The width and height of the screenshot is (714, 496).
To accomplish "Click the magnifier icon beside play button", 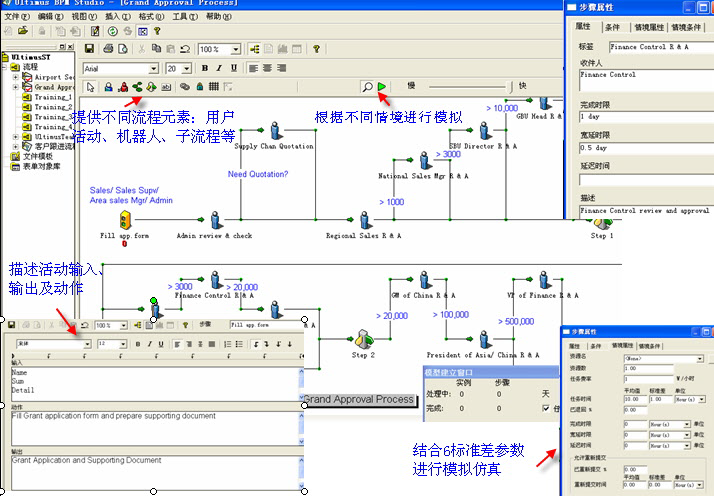I will 367,88.
